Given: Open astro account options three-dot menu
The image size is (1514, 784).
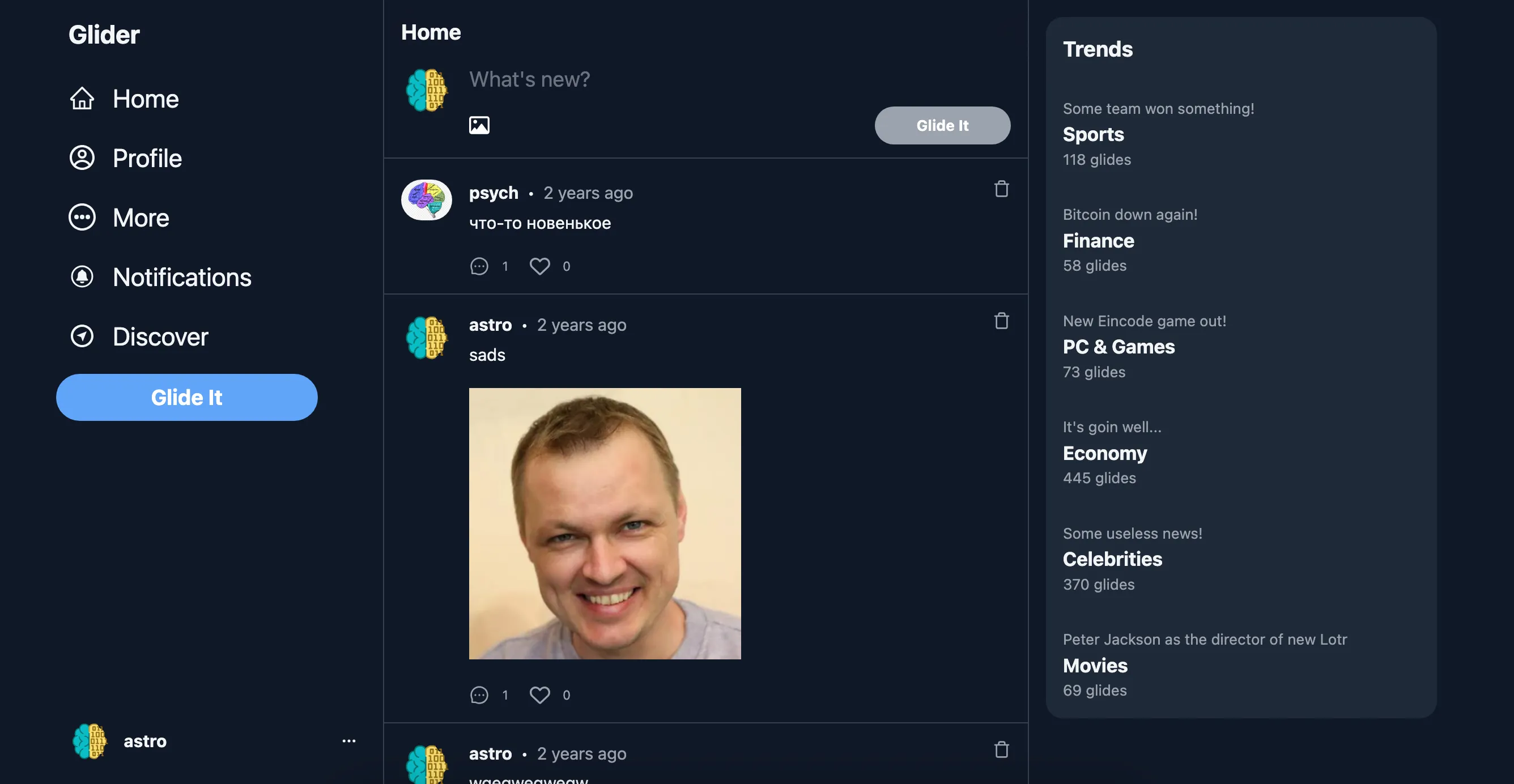Looking at the screenshot, I should click(348, 741).
